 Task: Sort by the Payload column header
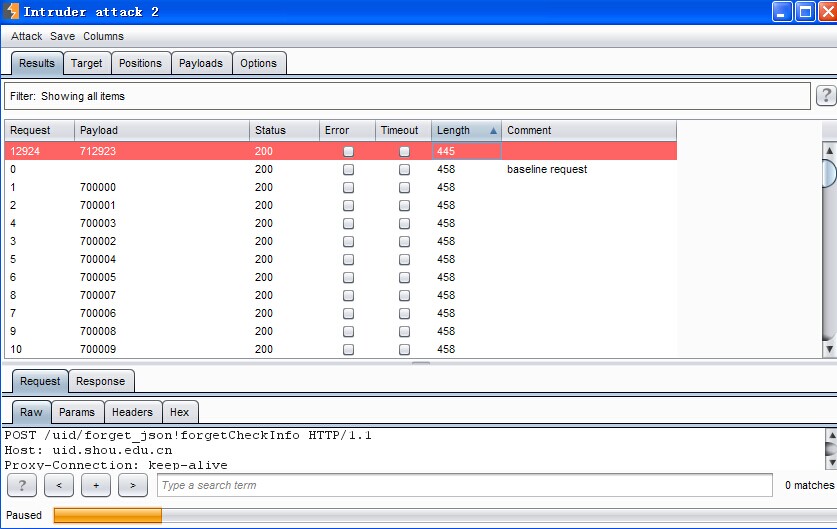pyautogui.click(x=162, y=130)
